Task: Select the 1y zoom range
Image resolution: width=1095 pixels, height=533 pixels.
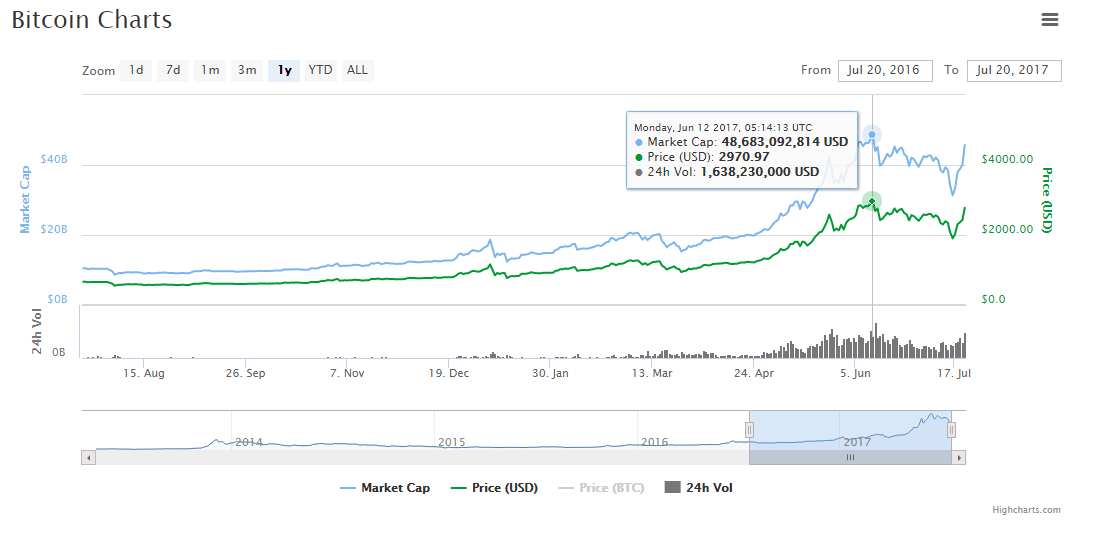Action: click(x=284, y=71)
